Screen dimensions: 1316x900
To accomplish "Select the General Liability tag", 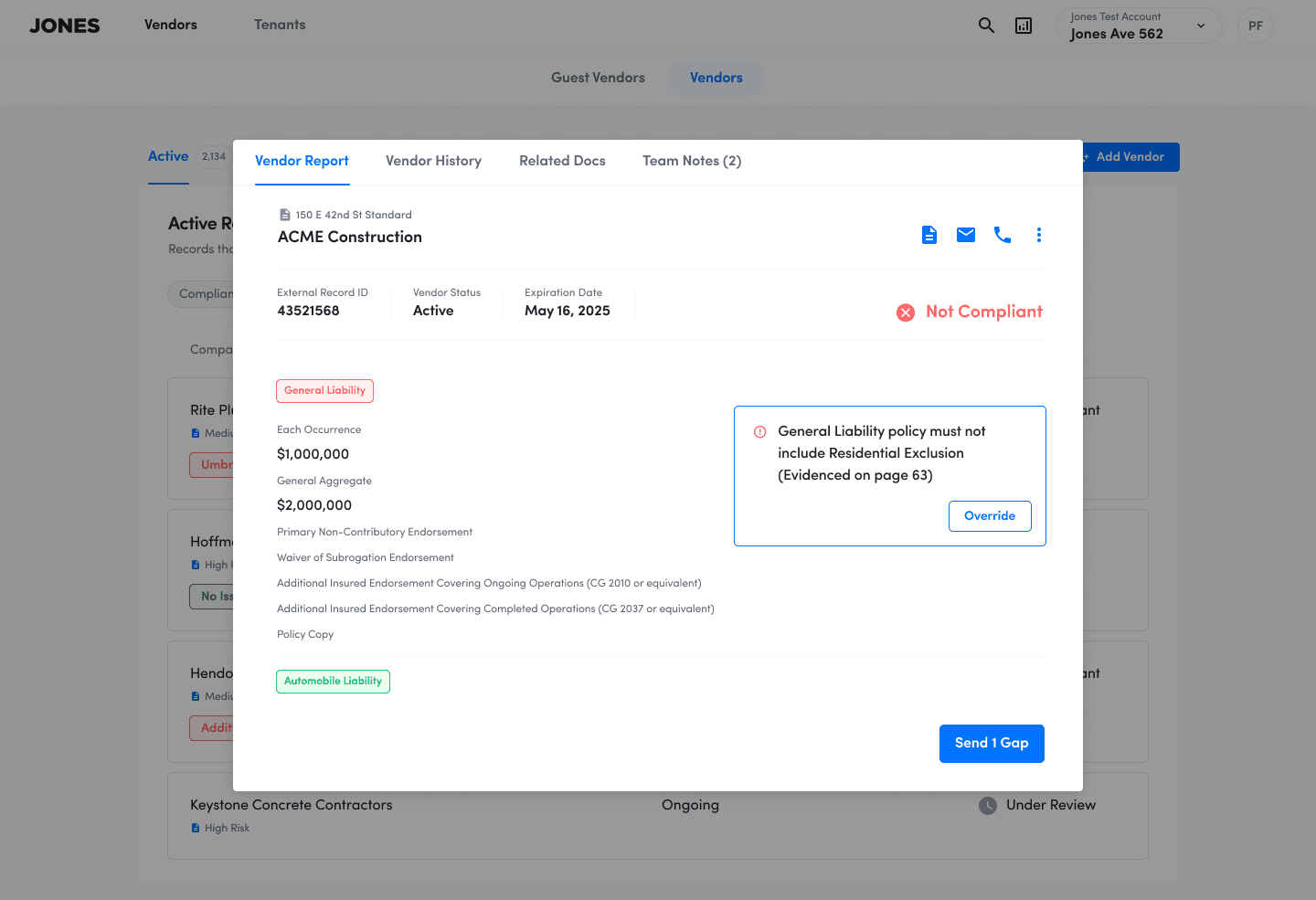I will tap(324, 391).
